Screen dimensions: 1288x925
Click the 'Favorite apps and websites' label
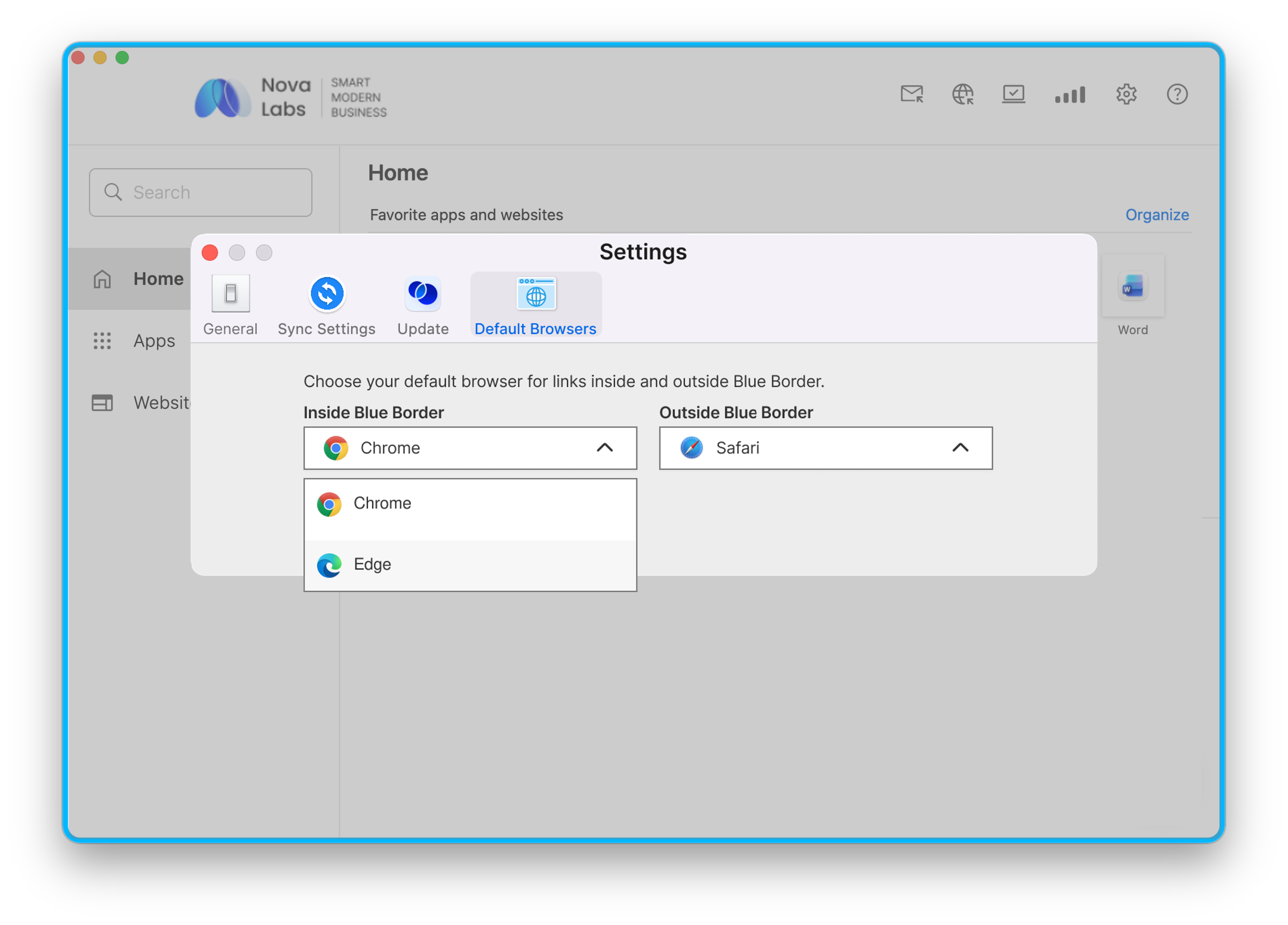click(x=466, y=215)
